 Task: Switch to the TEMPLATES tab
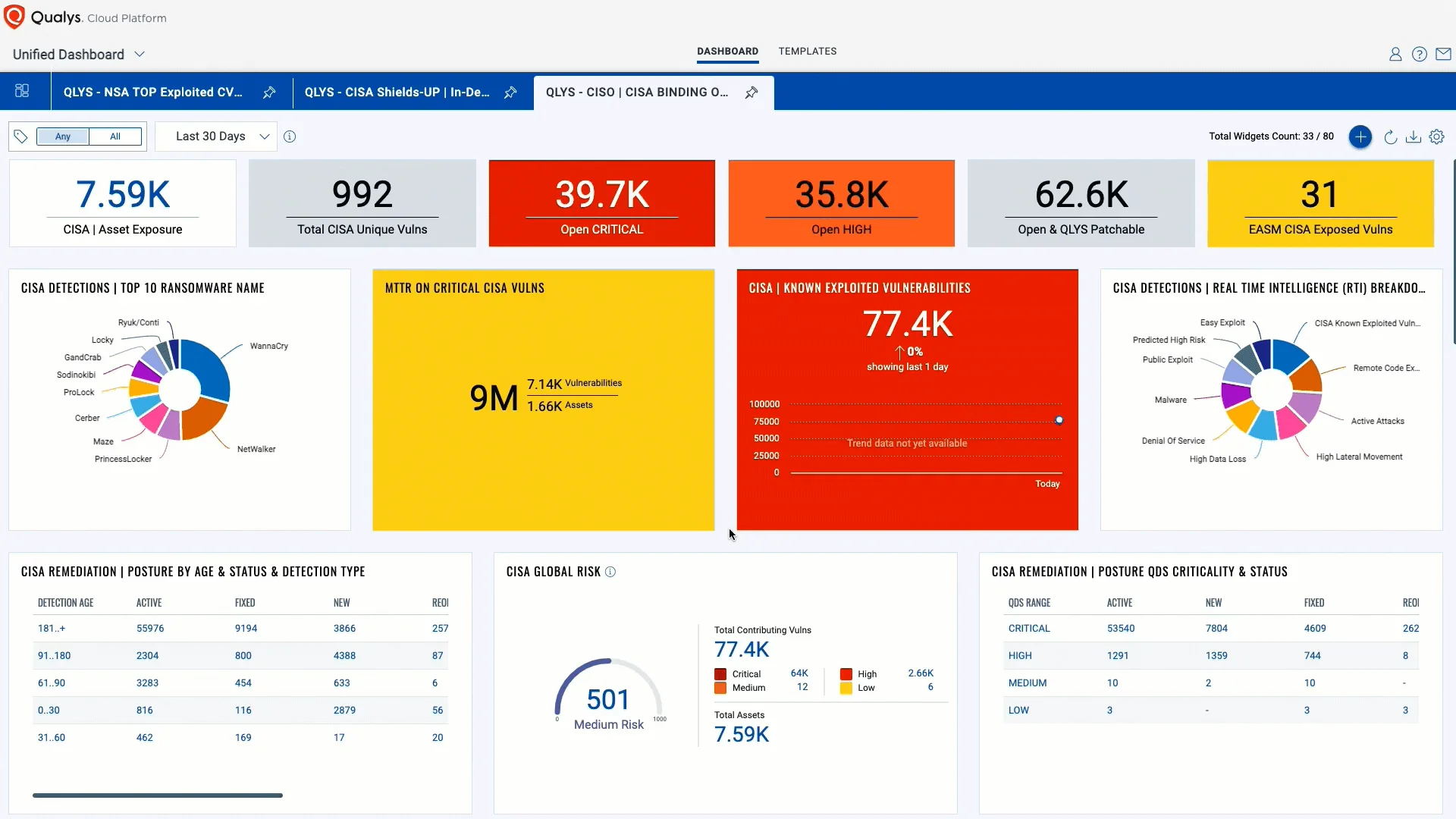coord(808,51)
